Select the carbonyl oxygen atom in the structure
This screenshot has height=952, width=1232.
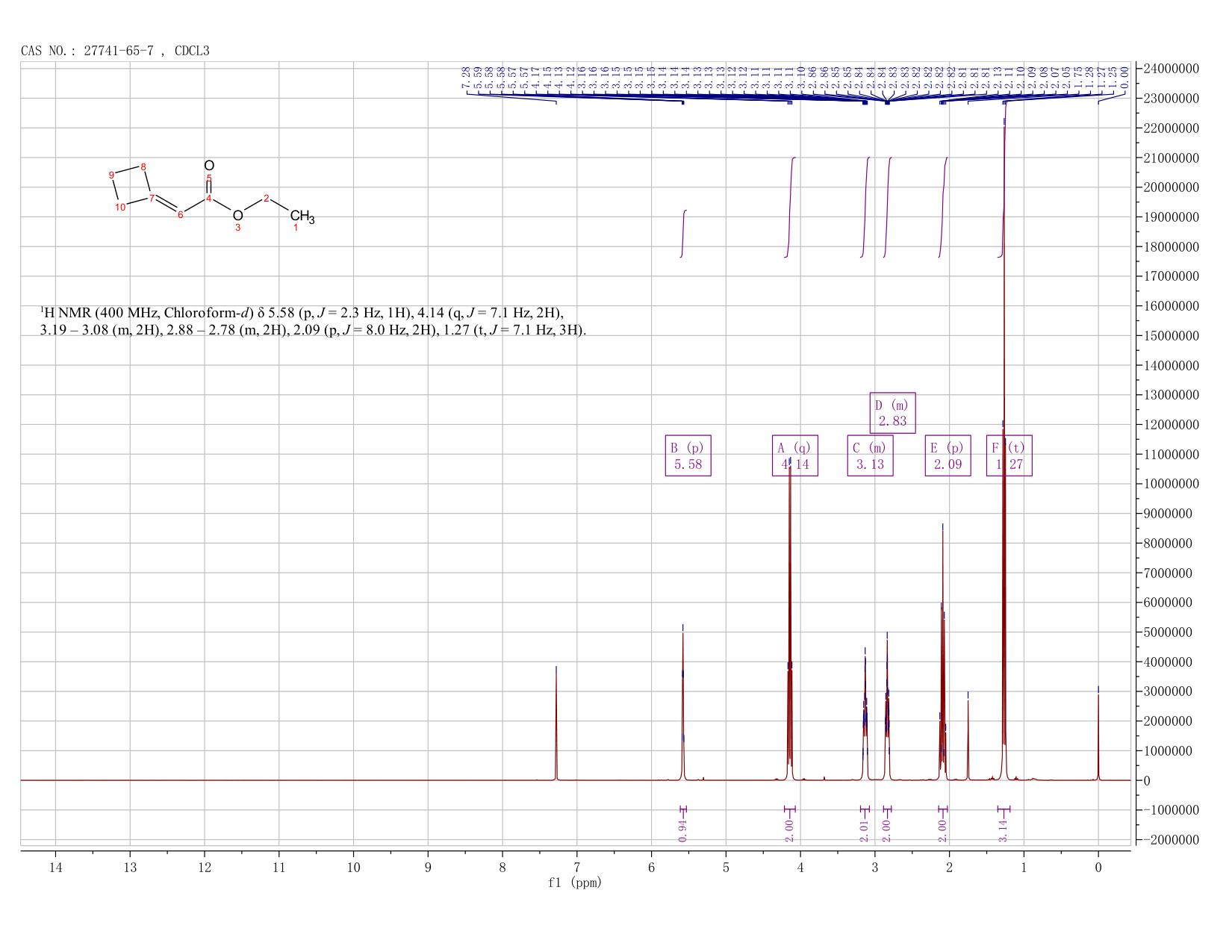(x=209, y=166)
